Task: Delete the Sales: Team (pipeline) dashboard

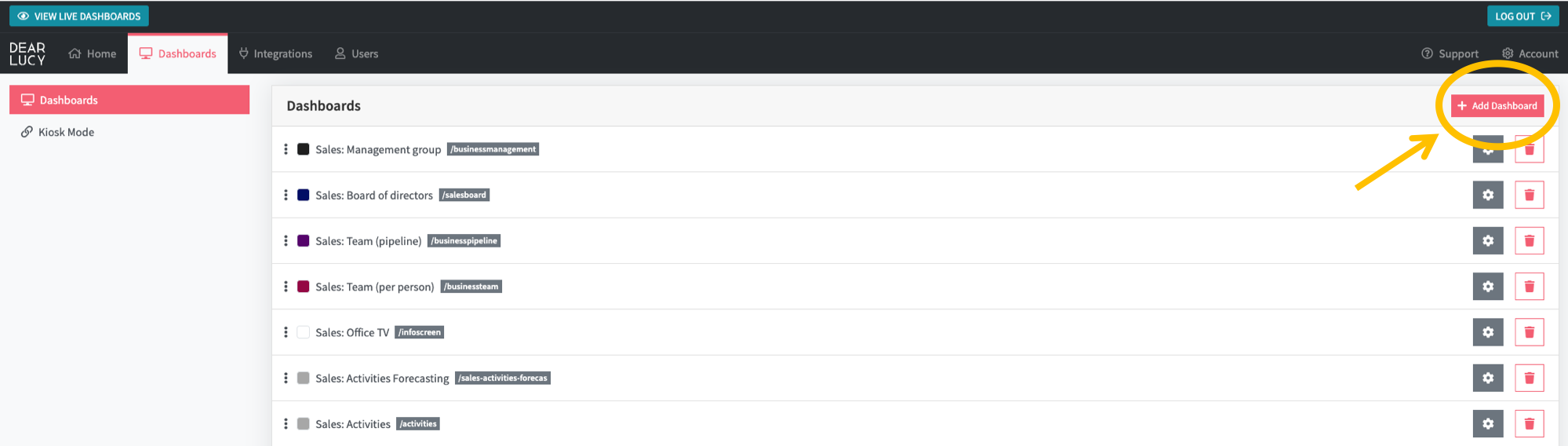Action: 1529,240
